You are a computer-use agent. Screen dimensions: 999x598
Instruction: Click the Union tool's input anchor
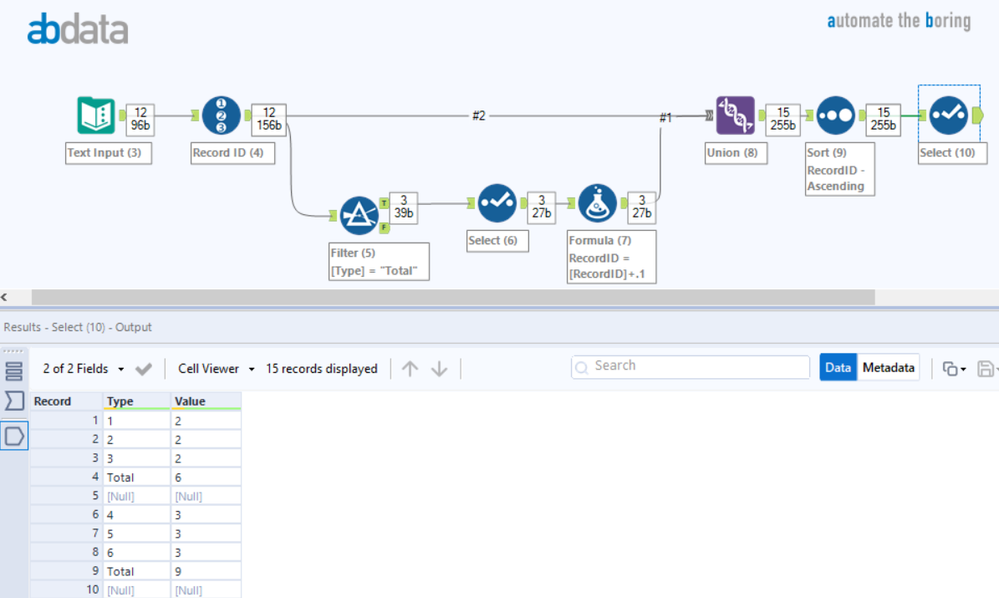[709, 115]
